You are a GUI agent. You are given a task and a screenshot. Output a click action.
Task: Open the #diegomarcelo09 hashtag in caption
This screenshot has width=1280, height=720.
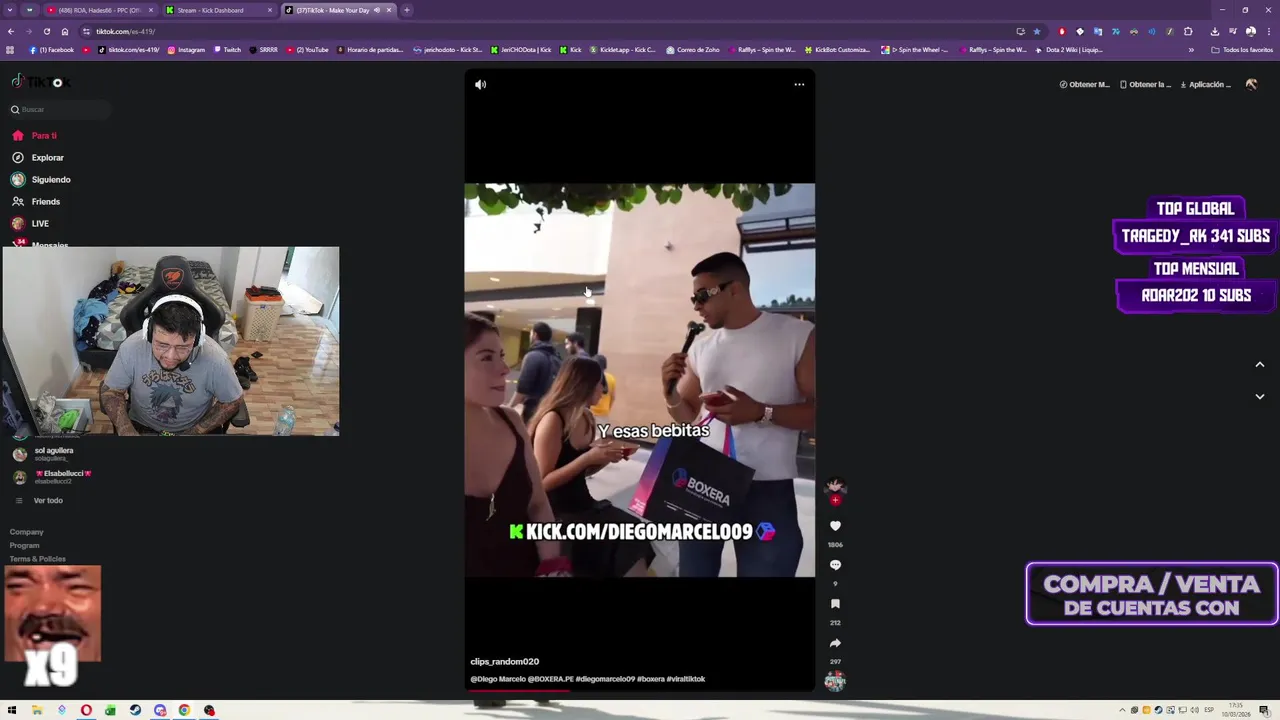coord(605,679)
